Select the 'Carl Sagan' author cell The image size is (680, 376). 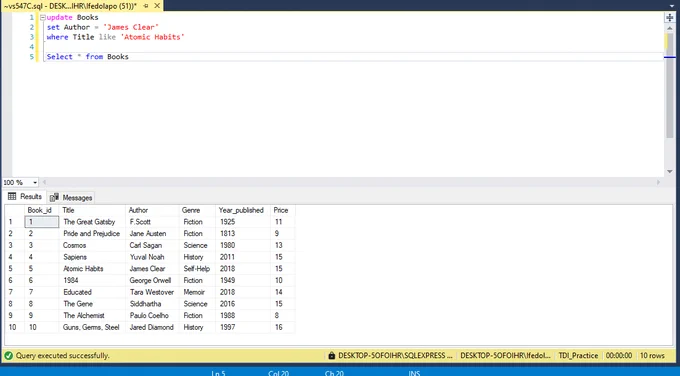pos(152,245)
